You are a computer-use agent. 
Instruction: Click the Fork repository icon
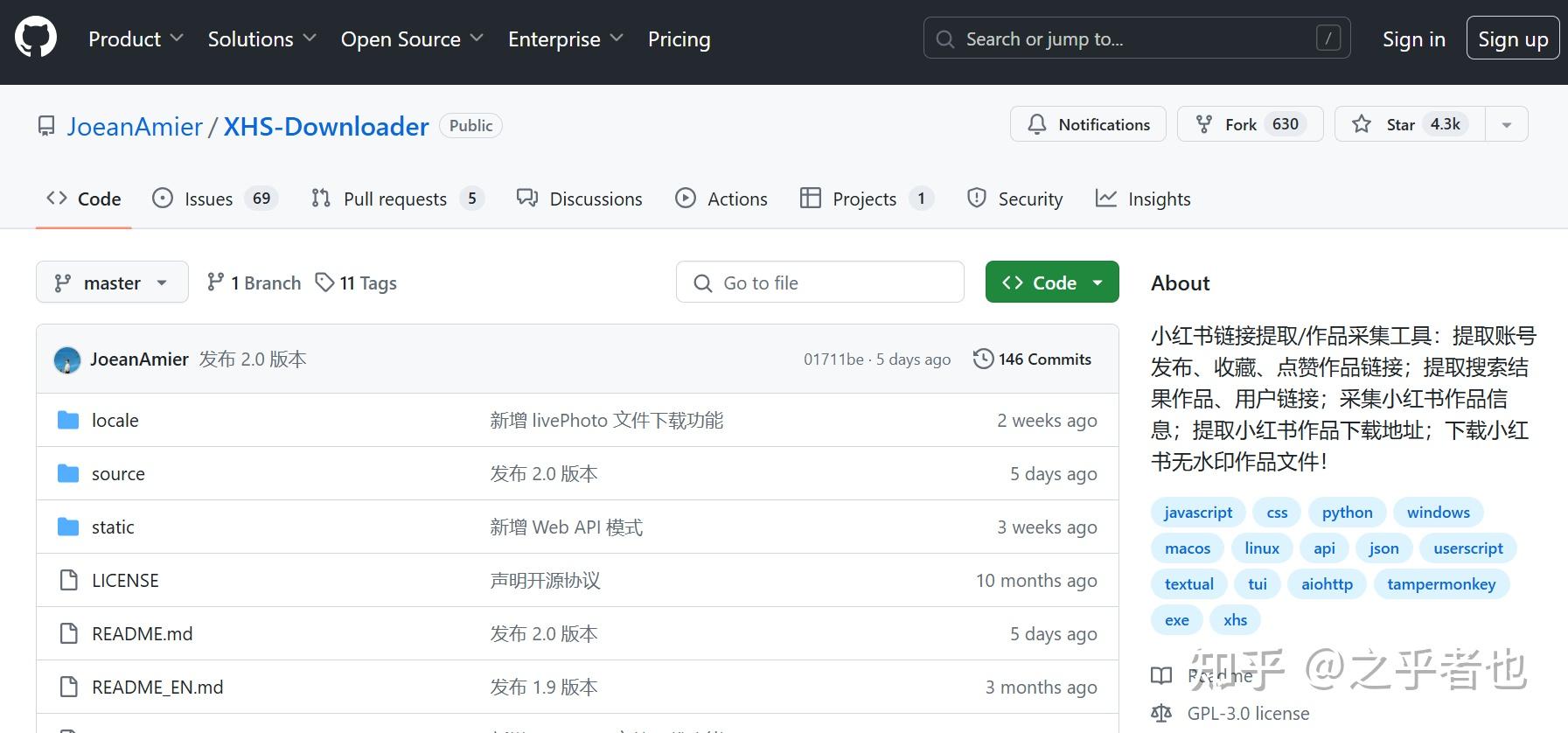click(x=1204, y=124)
